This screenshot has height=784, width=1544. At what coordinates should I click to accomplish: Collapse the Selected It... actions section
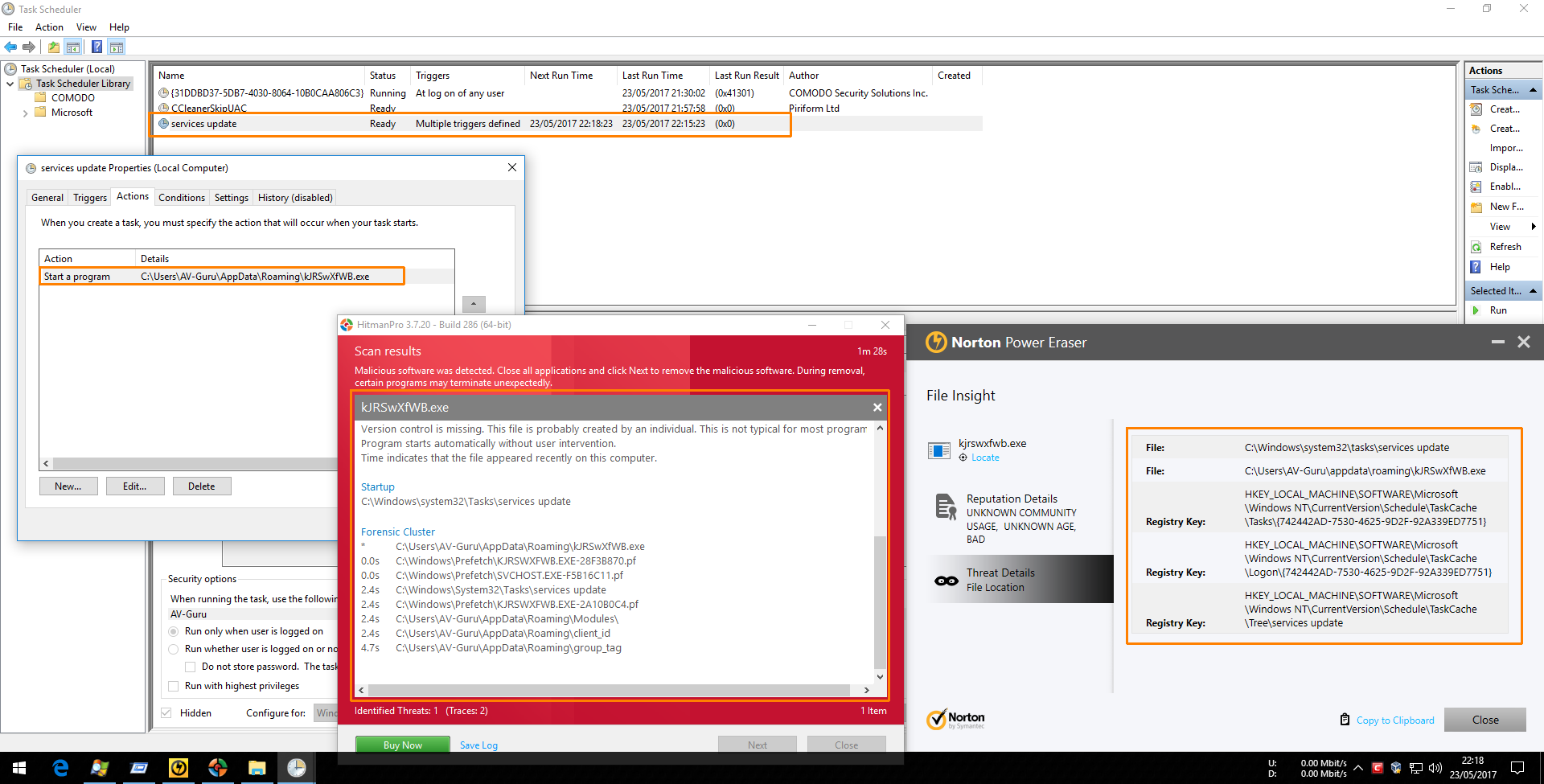(1533, 291)
